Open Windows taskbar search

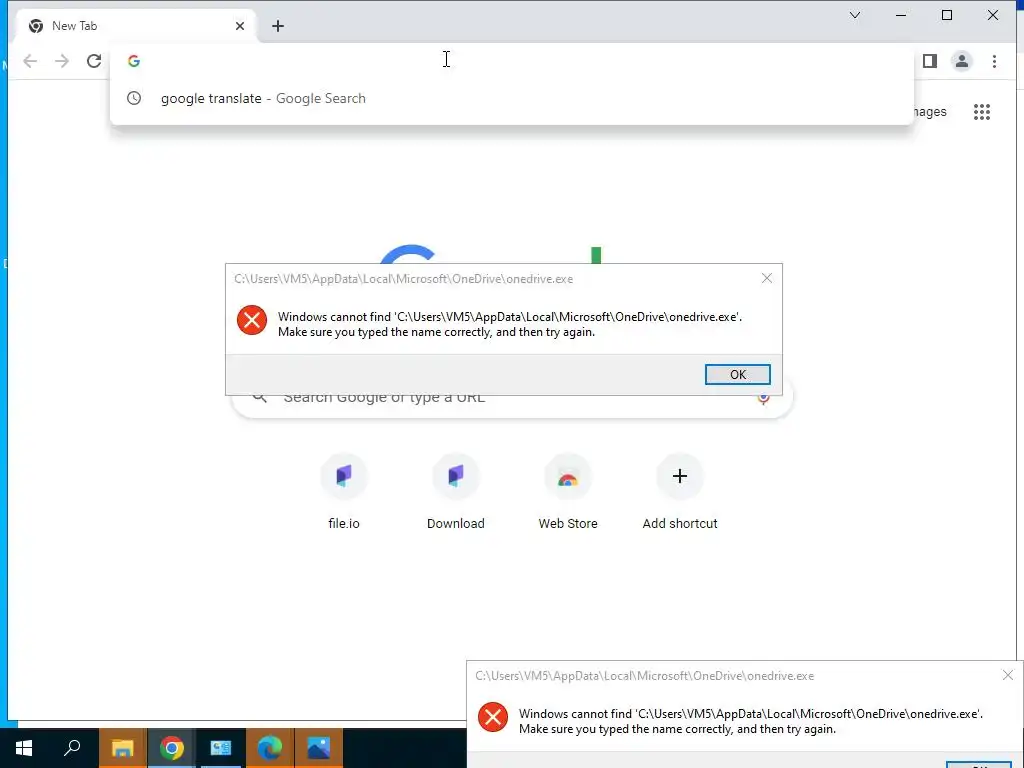point(72,748)
